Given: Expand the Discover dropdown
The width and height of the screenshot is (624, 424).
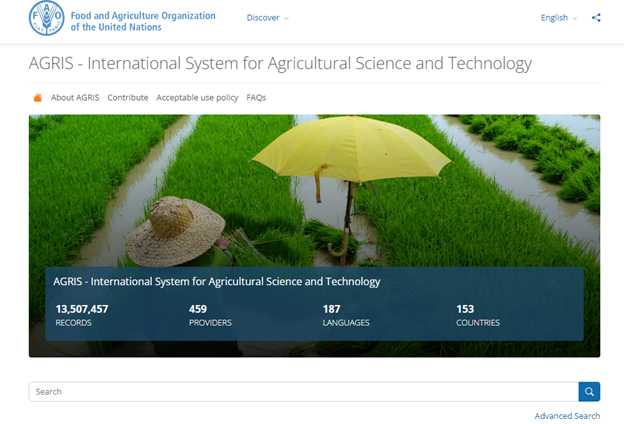Looking at the screenshot, I should (x=267, y=18).
